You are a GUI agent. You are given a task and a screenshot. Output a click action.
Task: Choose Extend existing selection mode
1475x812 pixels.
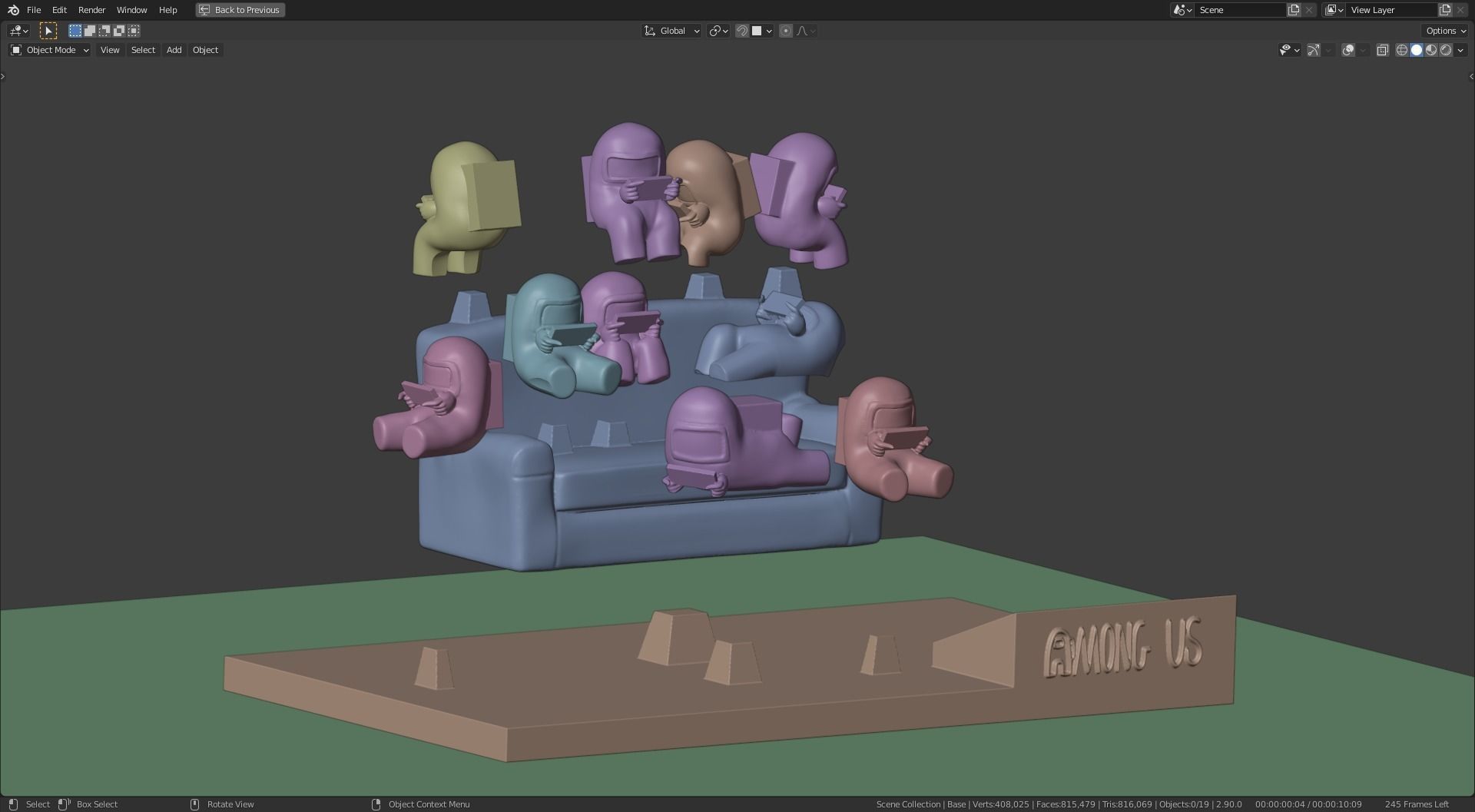pyautogui.click(x=89, y=31)
